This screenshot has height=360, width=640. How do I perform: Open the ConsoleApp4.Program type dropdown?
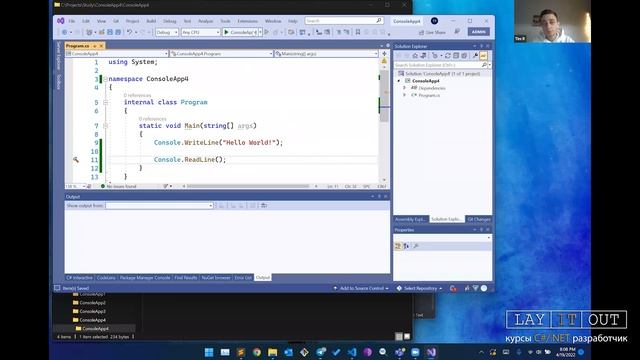coord(222,53)
